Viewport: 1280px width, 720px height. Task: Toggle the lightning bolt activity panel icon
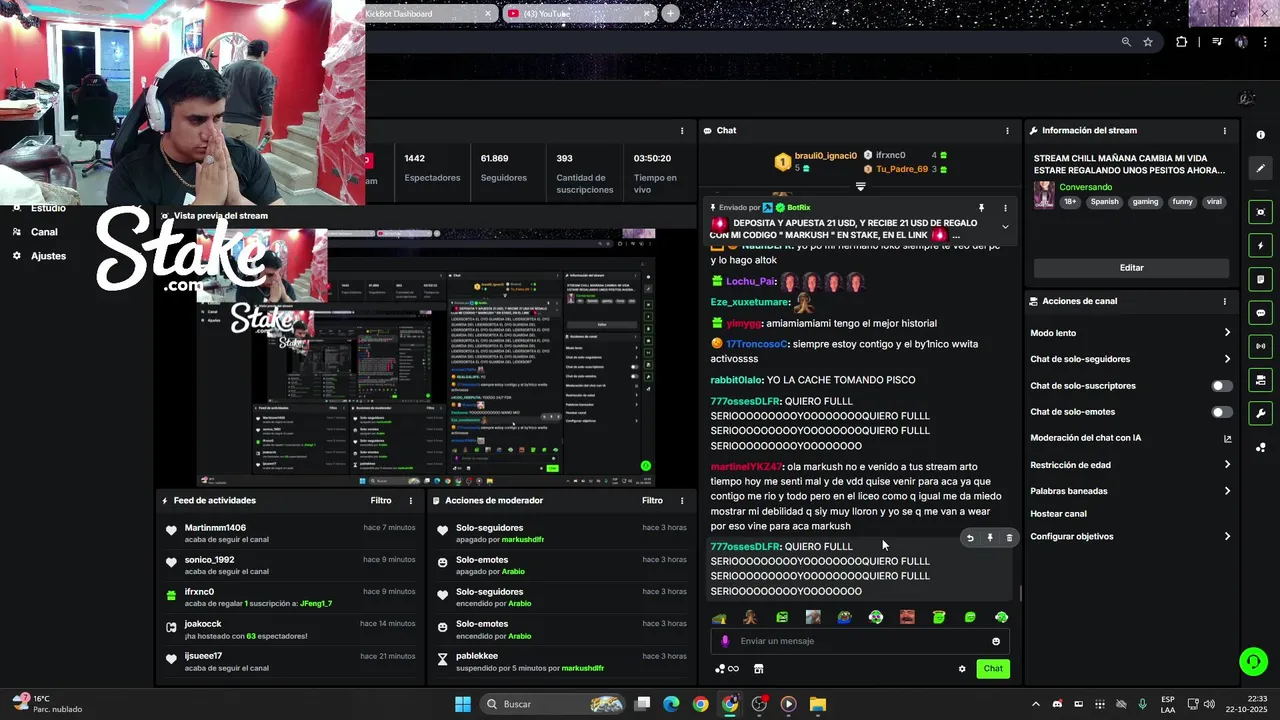pyautogui.click(x=1260, y=246)
